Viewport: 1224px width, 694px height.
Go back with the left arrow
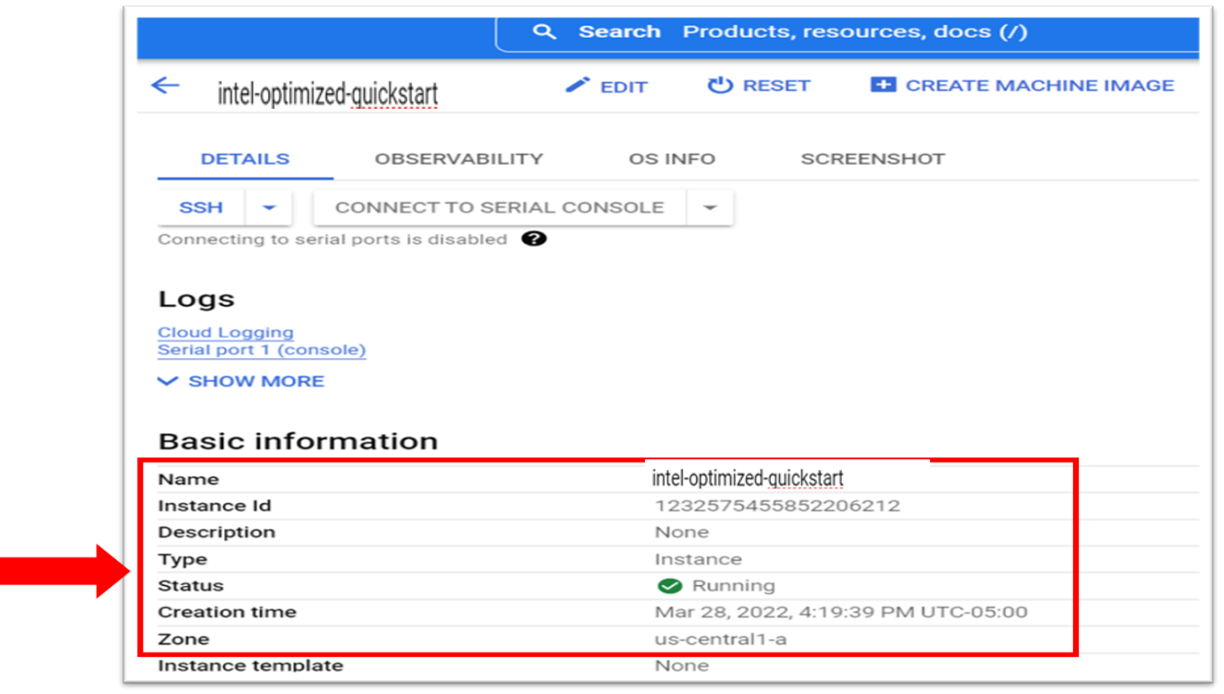tap(165, 85)
